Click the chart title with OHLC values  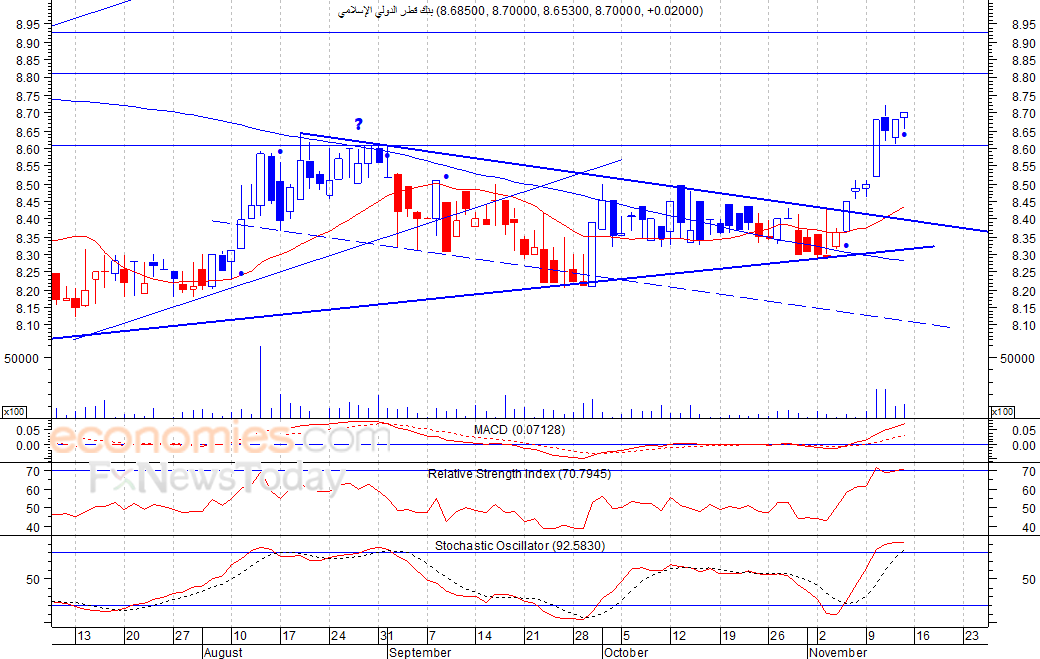point(520,11)
